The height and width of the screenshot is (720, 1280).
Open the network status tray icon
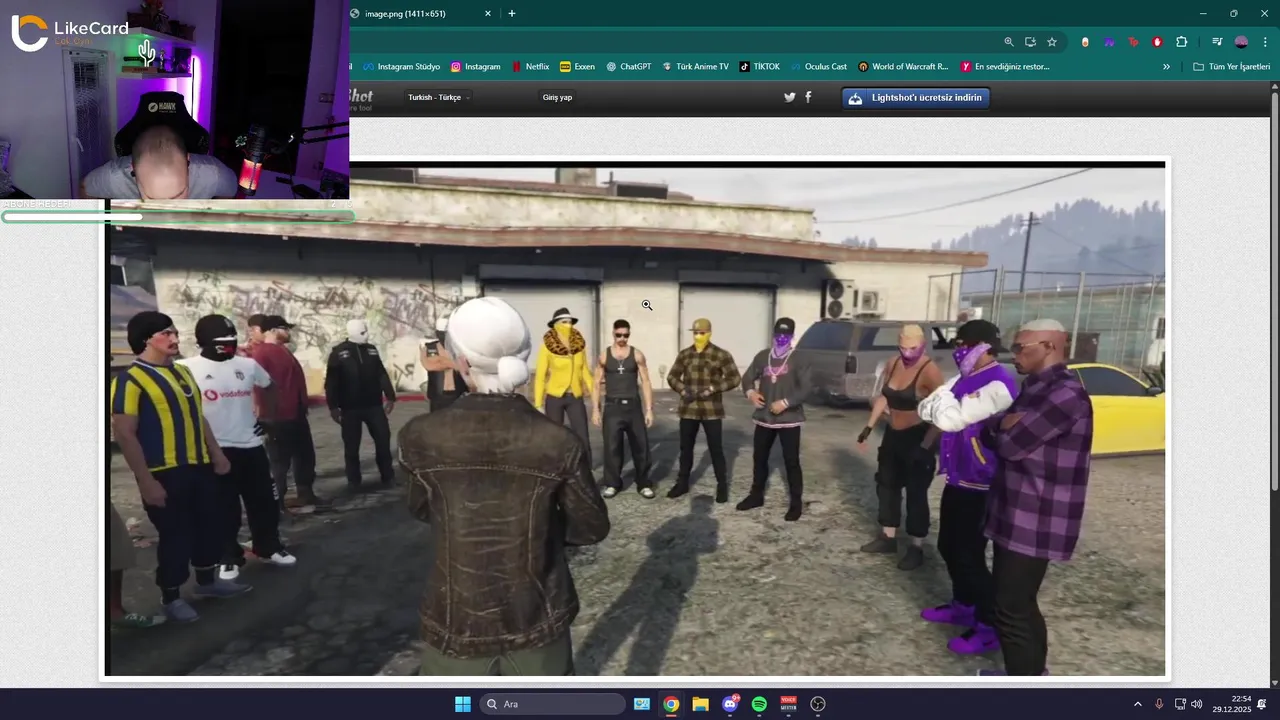click(x=1180, y=704)
